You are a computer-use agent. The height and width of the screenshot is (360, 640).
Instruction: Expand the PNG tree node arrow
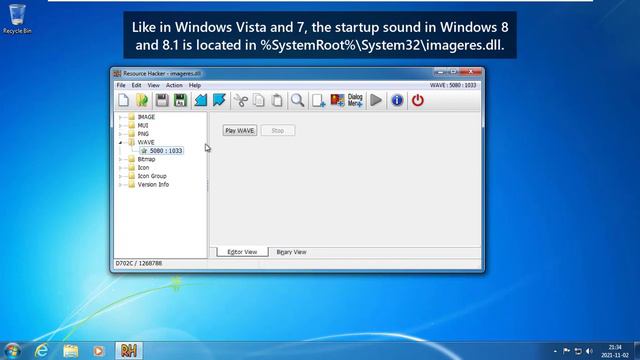(x=120, y=134)
